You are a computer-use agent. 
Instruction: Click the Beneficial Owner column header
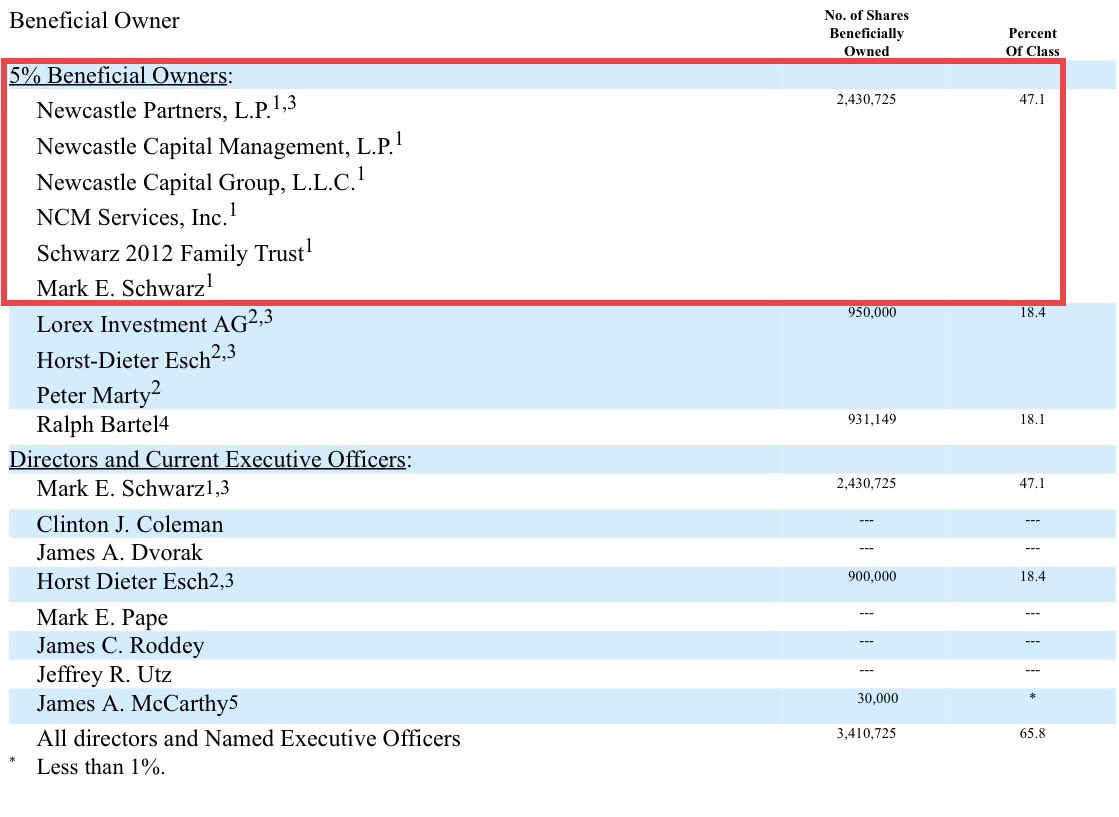tap(93, 20)
